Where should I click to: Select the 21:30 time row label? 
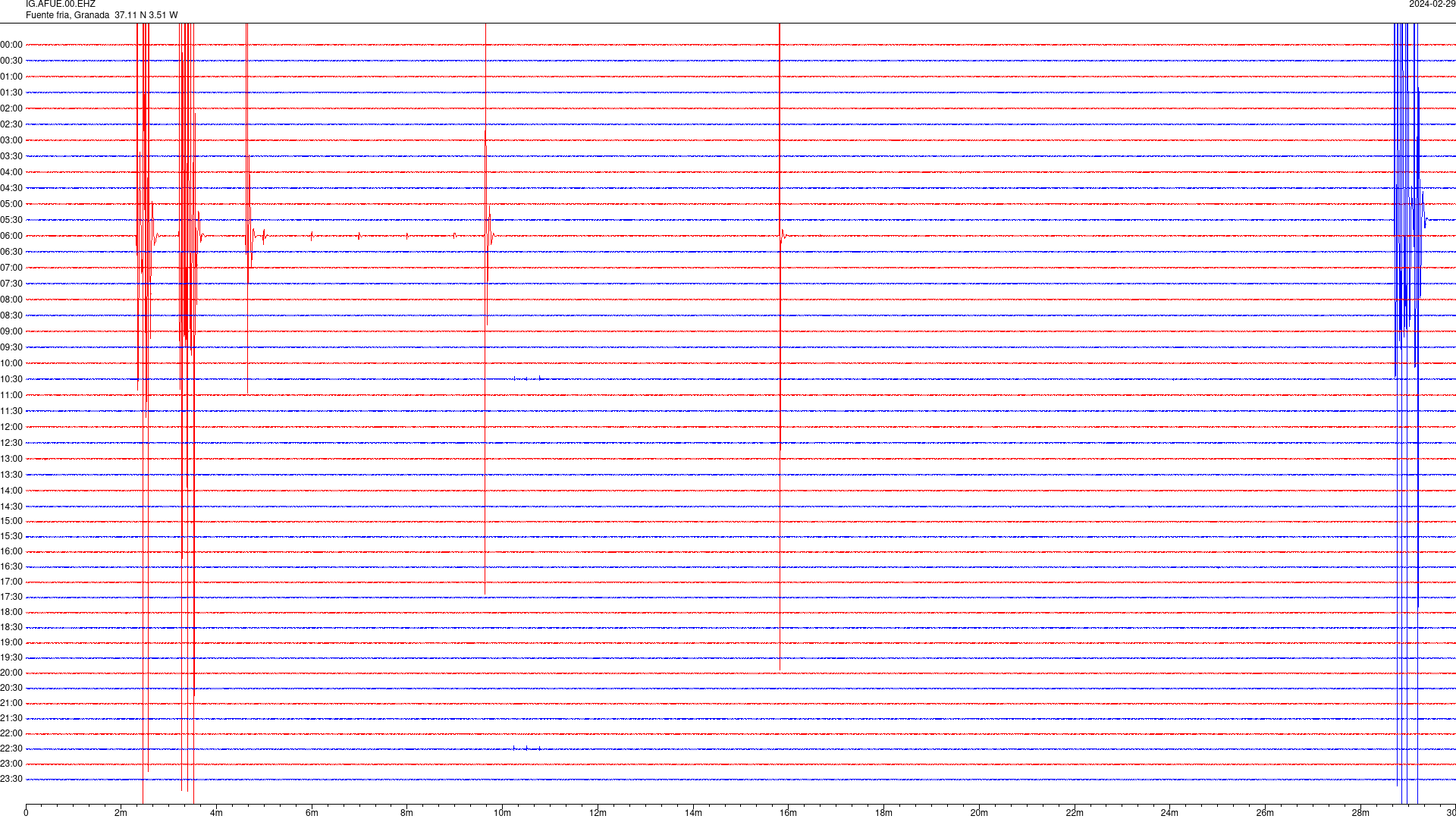click(x=11, y=718)
